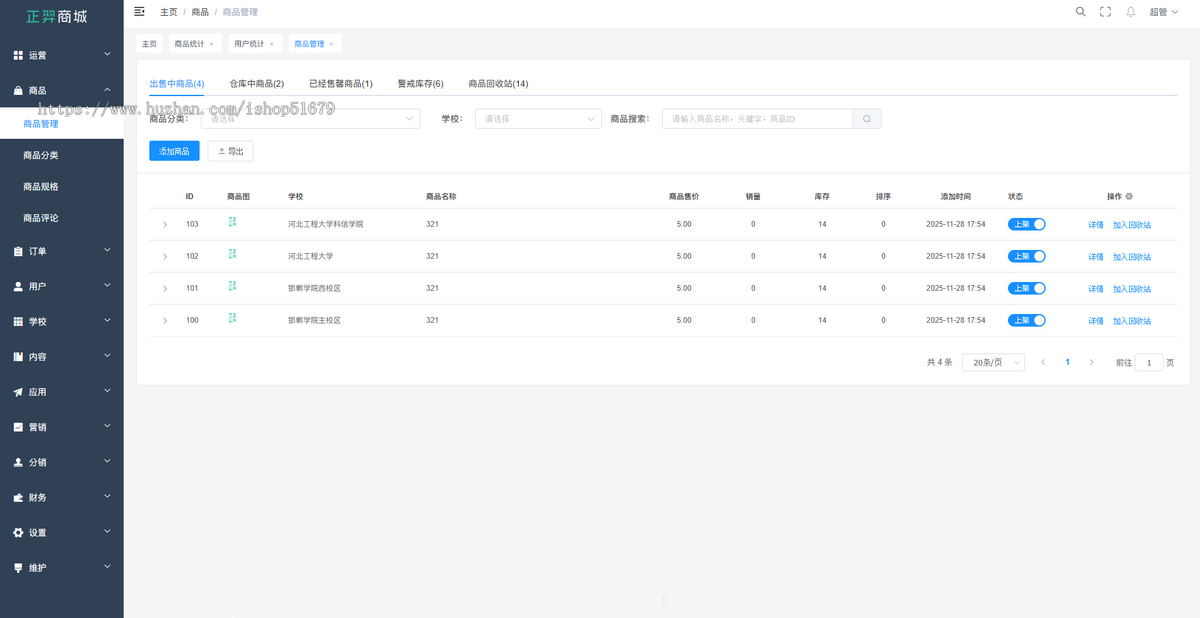1200x618 pixels.
Task: Click the search magnifier icon in header
Action: (1080, 12)
